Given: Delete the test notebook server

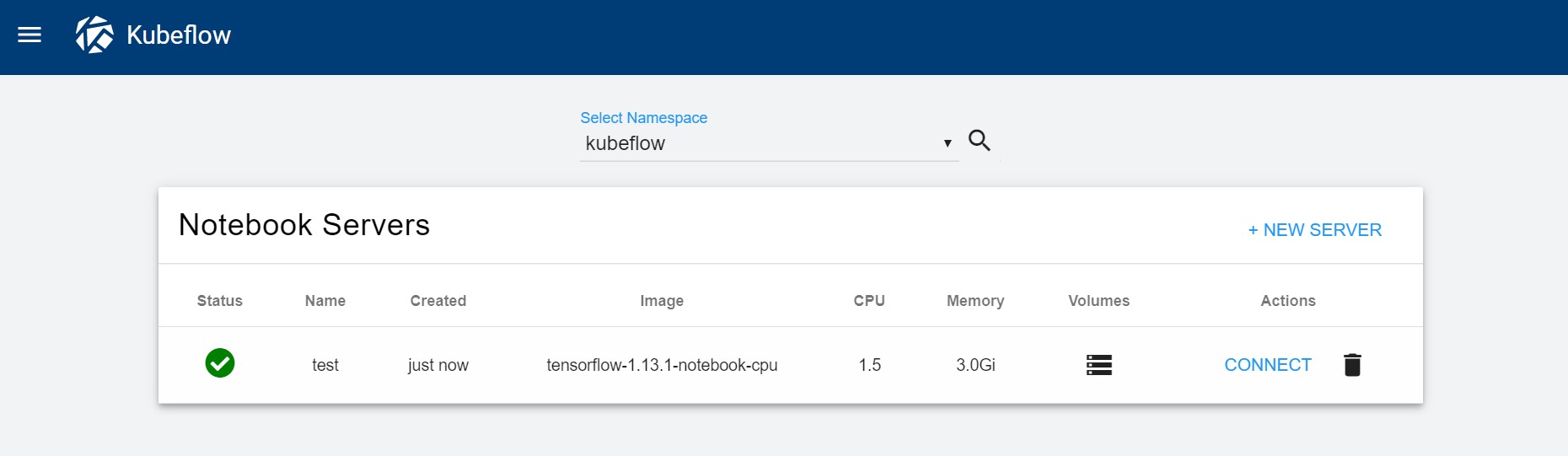Looking at the screenshot, I should 1352,365.
